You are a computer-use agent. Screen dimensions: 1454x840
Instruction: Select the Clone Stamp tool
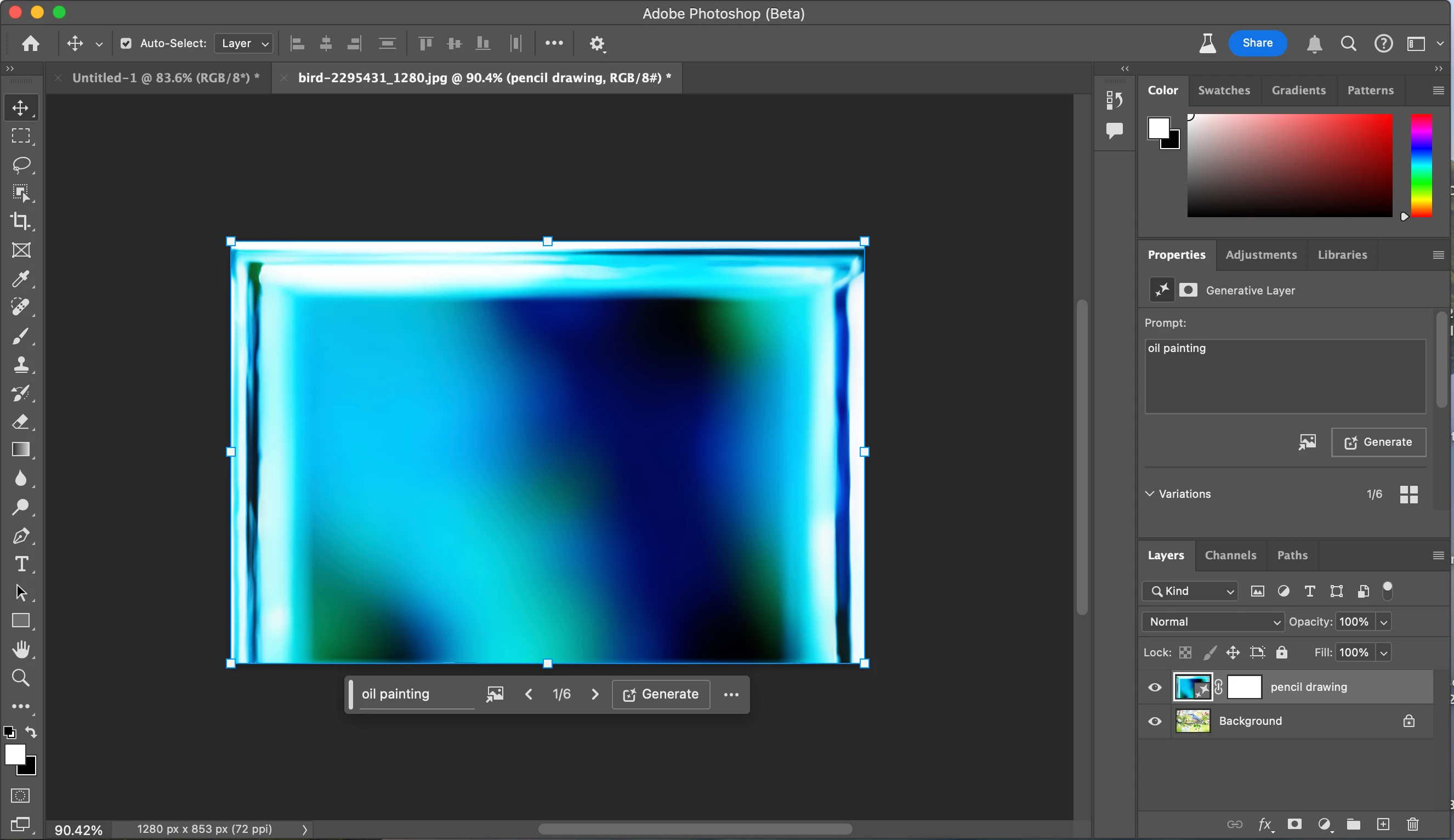[x=21, y=365]
